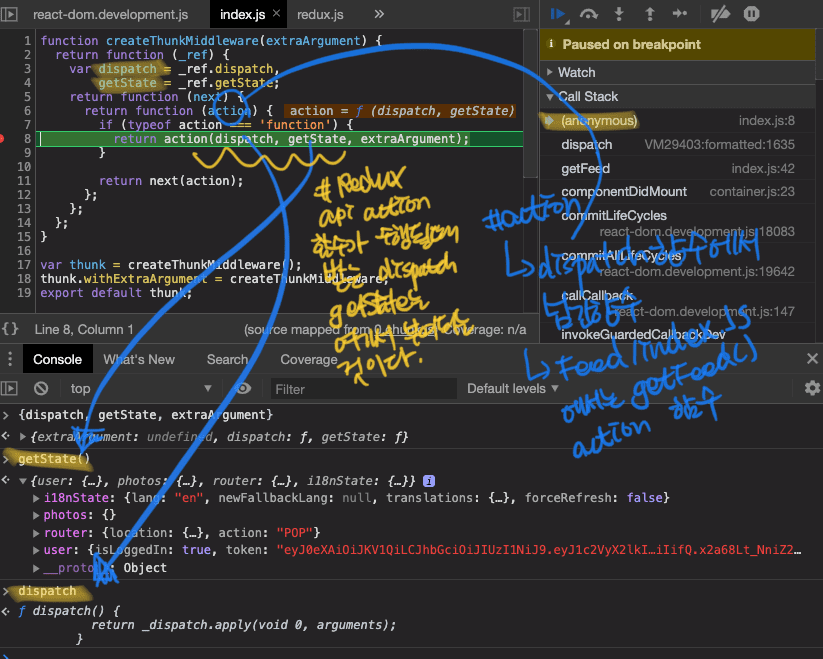
Task: Toggle deactivate breakpoints
Action: [x=719, y=14]
